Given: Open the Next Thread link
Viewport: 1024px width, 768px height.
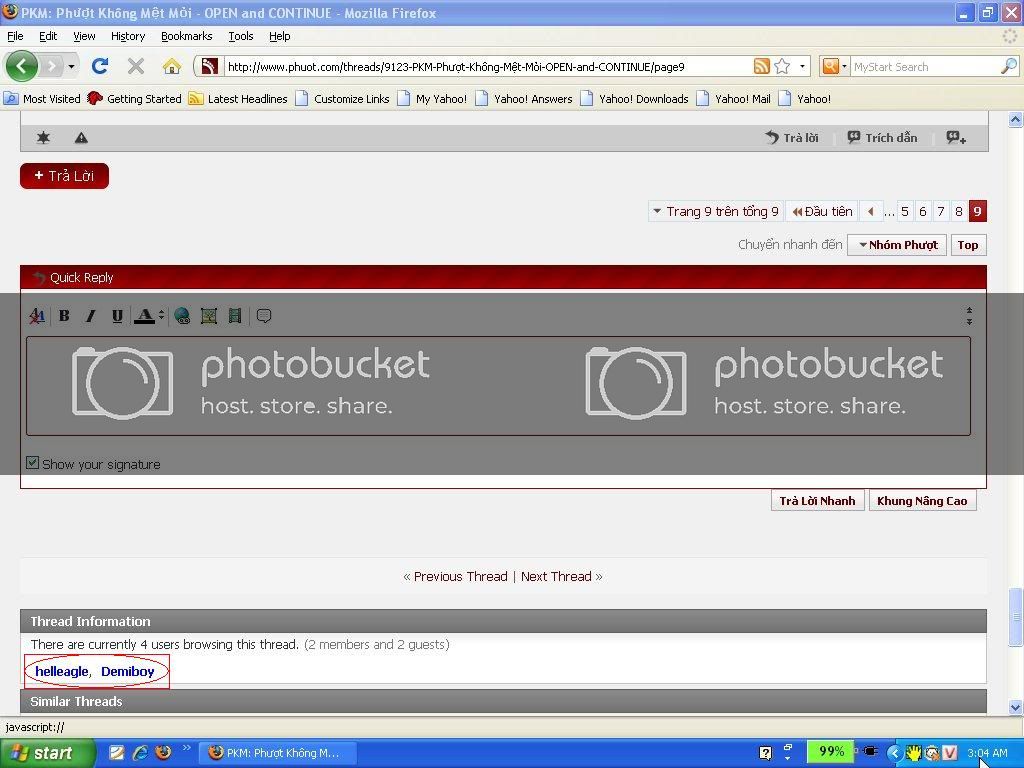Looking at the screenshot, I should click(x=556, y=576).
